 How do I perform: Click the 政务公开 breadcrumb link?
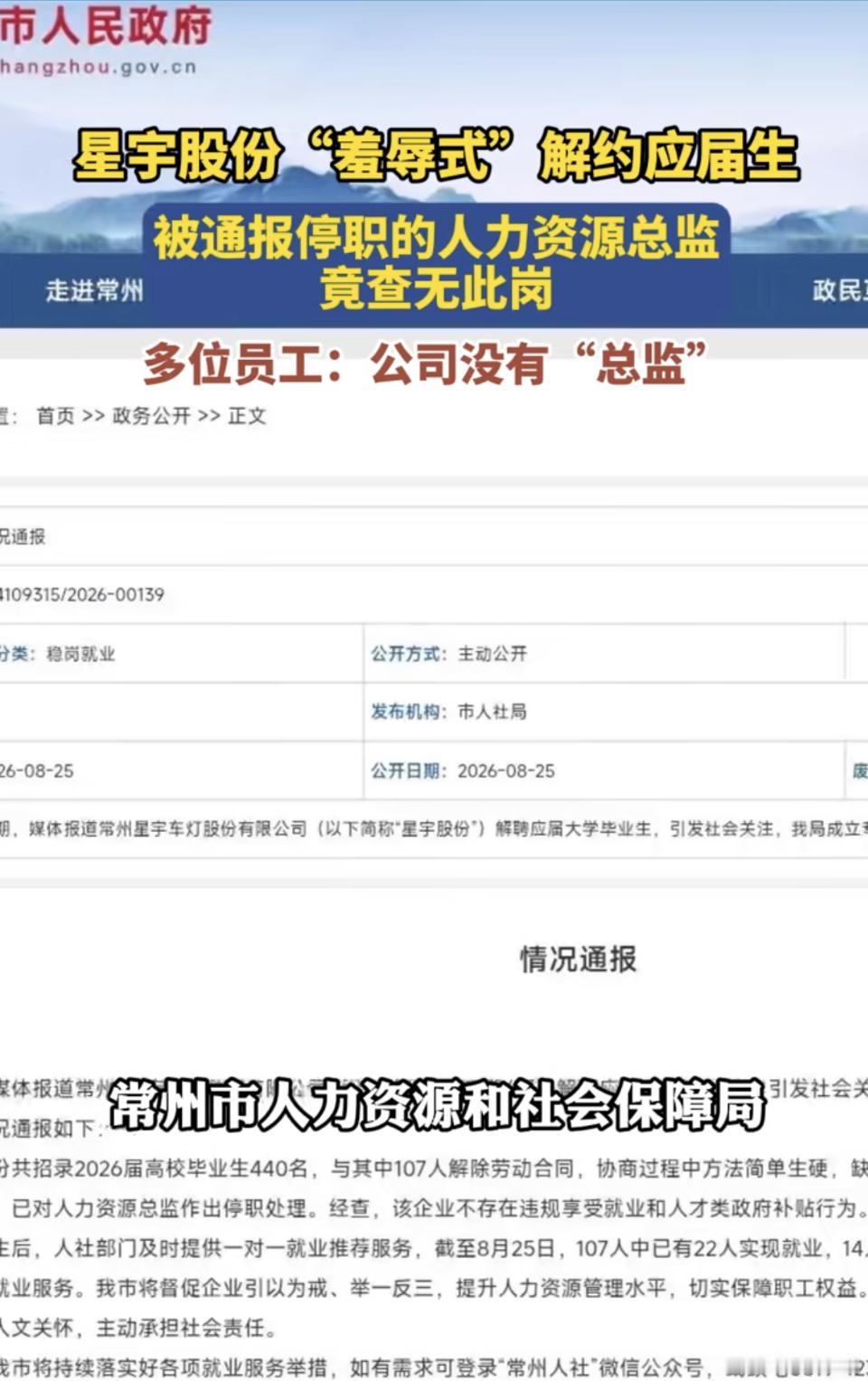coord(151,415)
